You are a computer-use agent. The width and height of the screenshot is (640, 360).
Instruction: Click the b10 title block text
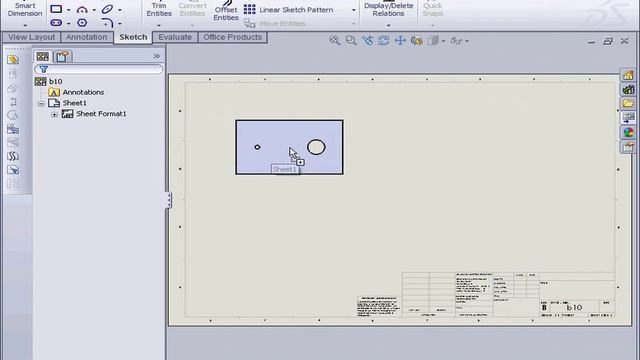(575, 307)
